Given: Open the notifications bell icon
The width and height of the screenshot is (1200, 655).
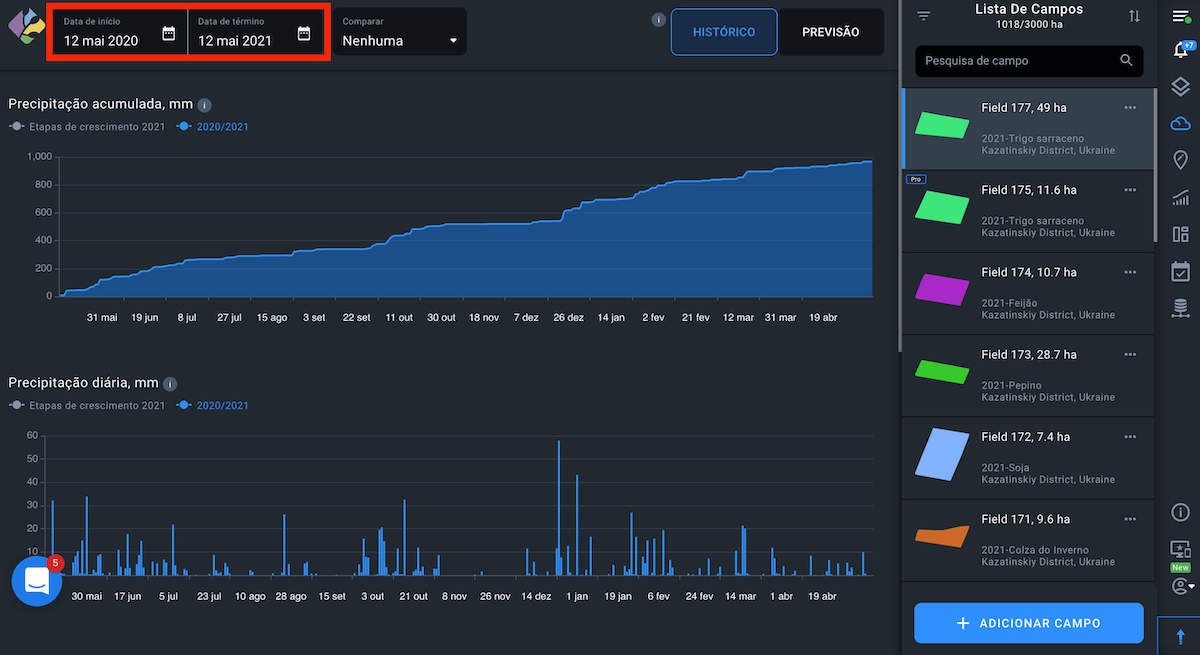Looking at the screenshot, I should tap(1180, 50).
